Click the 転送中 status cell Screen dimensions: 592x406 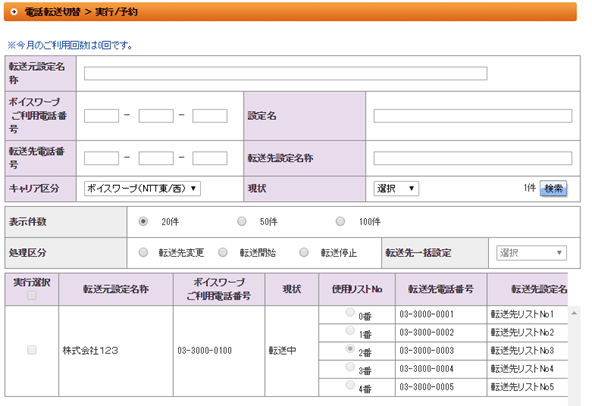click(282, 351)
